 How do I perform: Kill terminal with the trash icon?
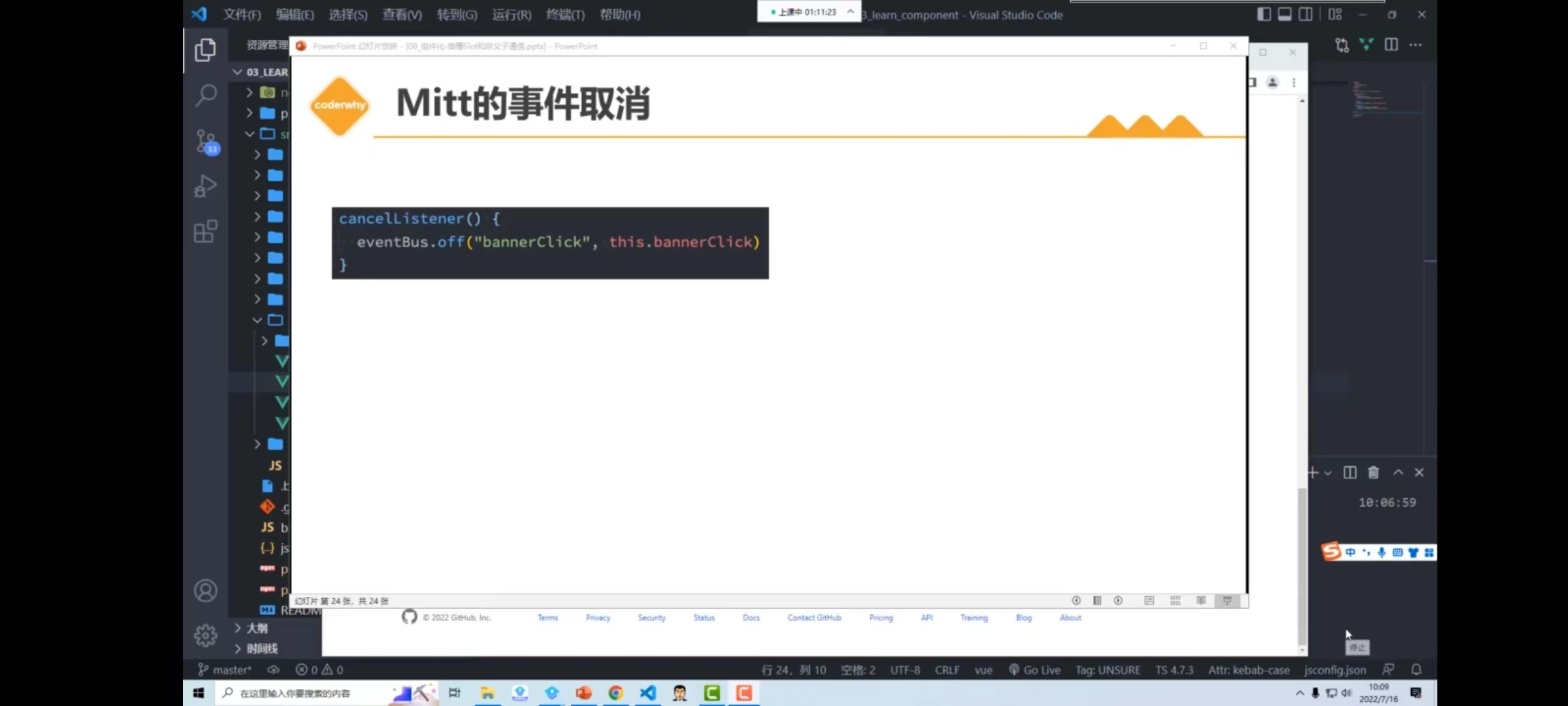(x=1373, y=473)
